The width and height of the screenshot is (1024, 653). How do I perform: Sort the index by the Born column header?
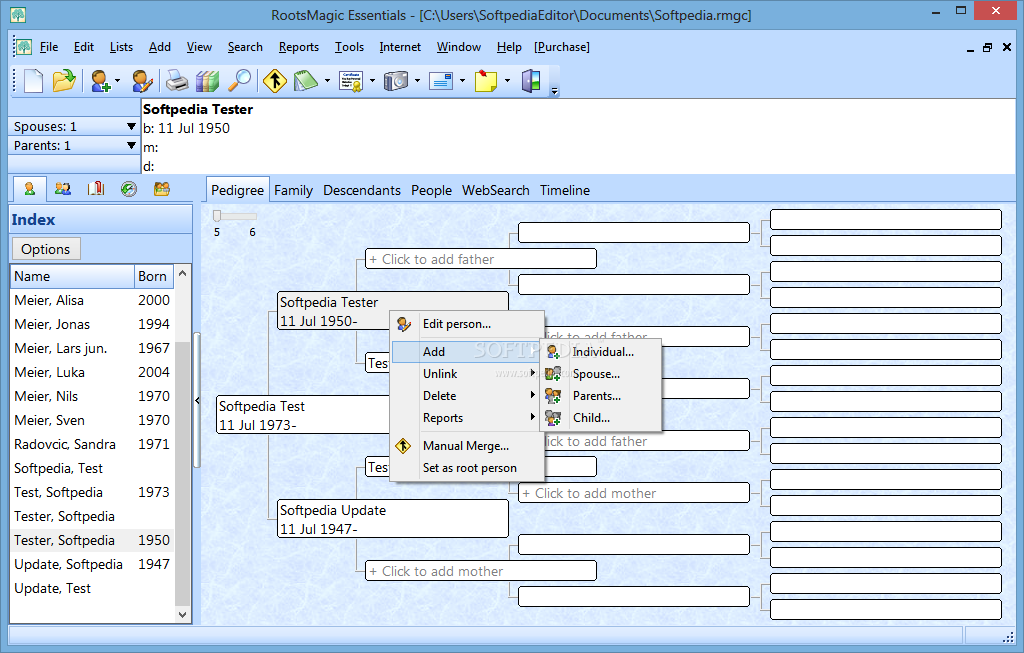pos(153,276)
